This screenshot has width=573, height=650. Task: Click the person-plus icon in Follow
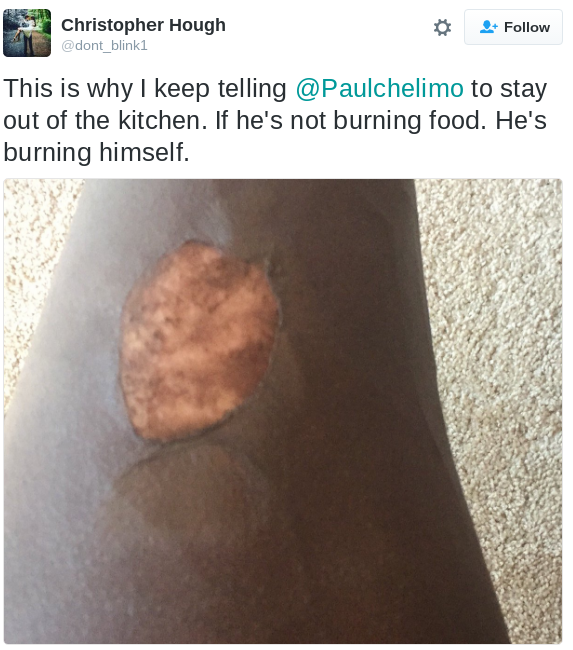click(x=488, y=27)
